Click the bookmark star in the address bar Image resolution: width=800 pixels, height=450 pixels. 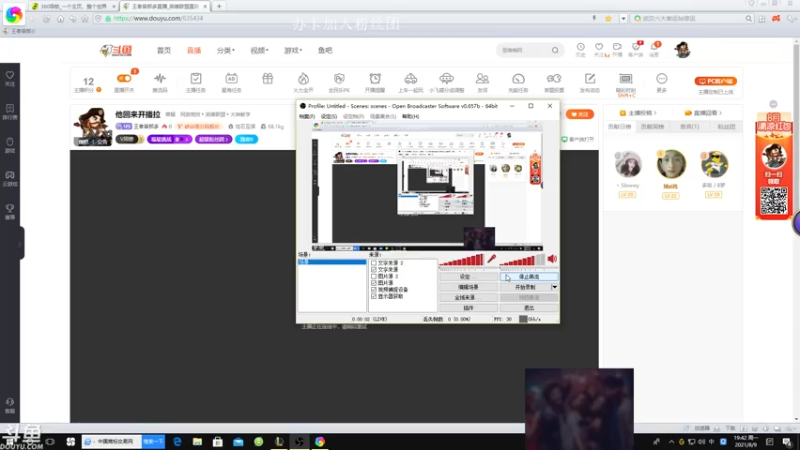click(x=608, y=18)
